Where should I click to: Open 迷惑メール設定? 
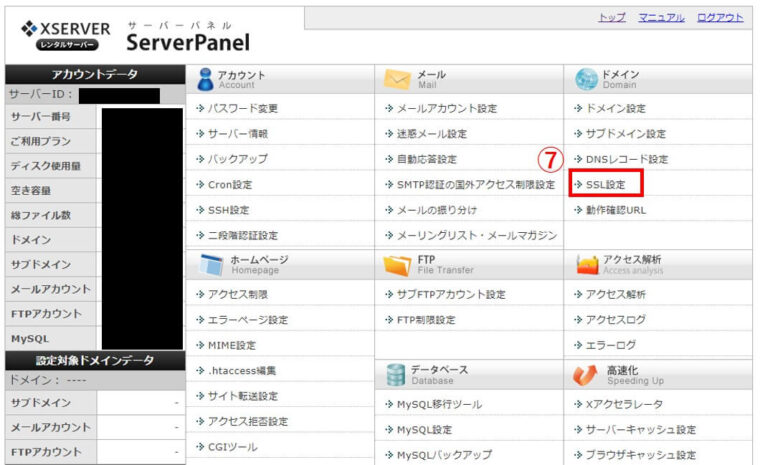tap(432, 134)
